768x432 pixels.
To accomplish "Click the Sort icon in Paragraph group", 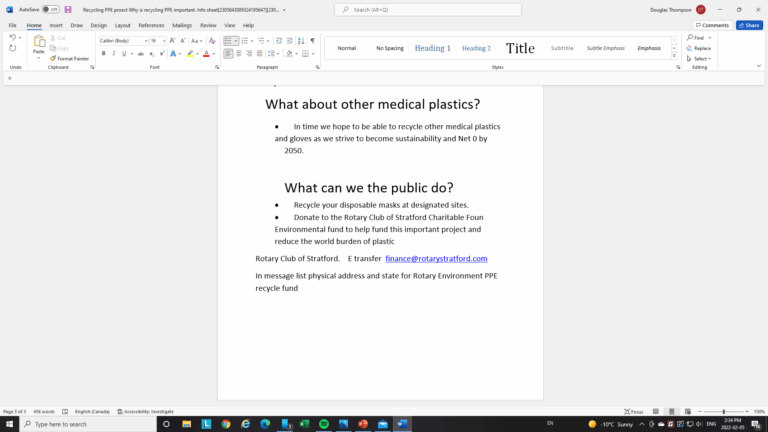I will click(300, 41).
